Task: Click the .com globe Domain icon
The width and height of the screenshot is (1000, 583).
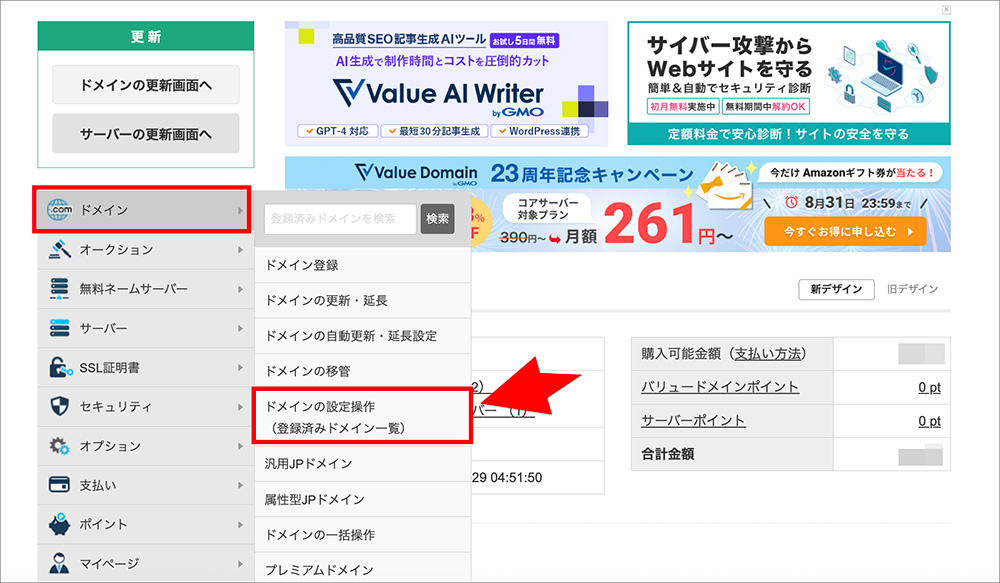Action: (59, 210)
